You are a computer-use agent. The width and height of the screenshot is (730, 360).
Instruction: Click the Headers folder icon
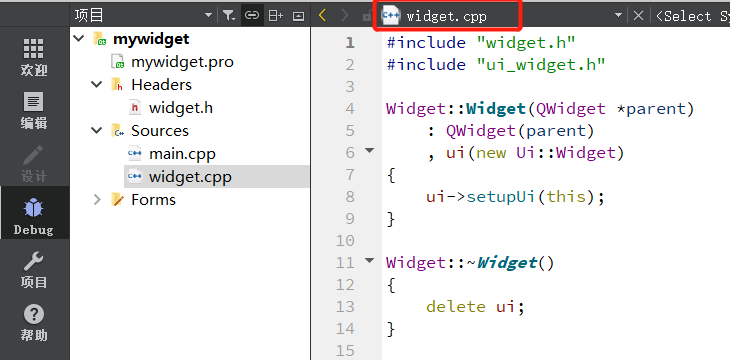coord(117,85)
